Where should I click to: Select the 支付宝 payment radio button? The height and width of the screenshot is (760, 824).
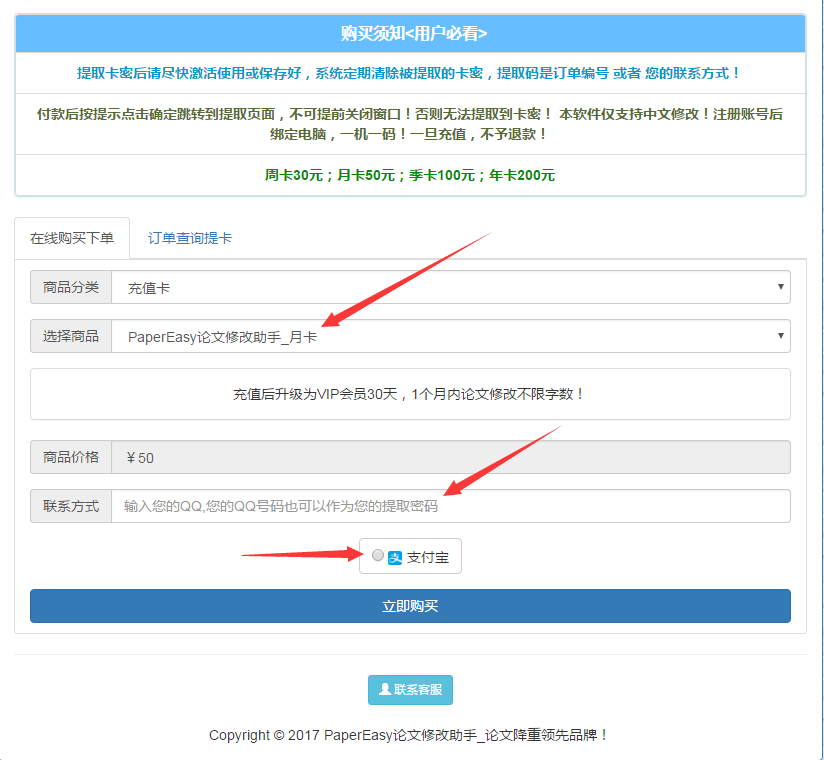[x=377, y=555]
